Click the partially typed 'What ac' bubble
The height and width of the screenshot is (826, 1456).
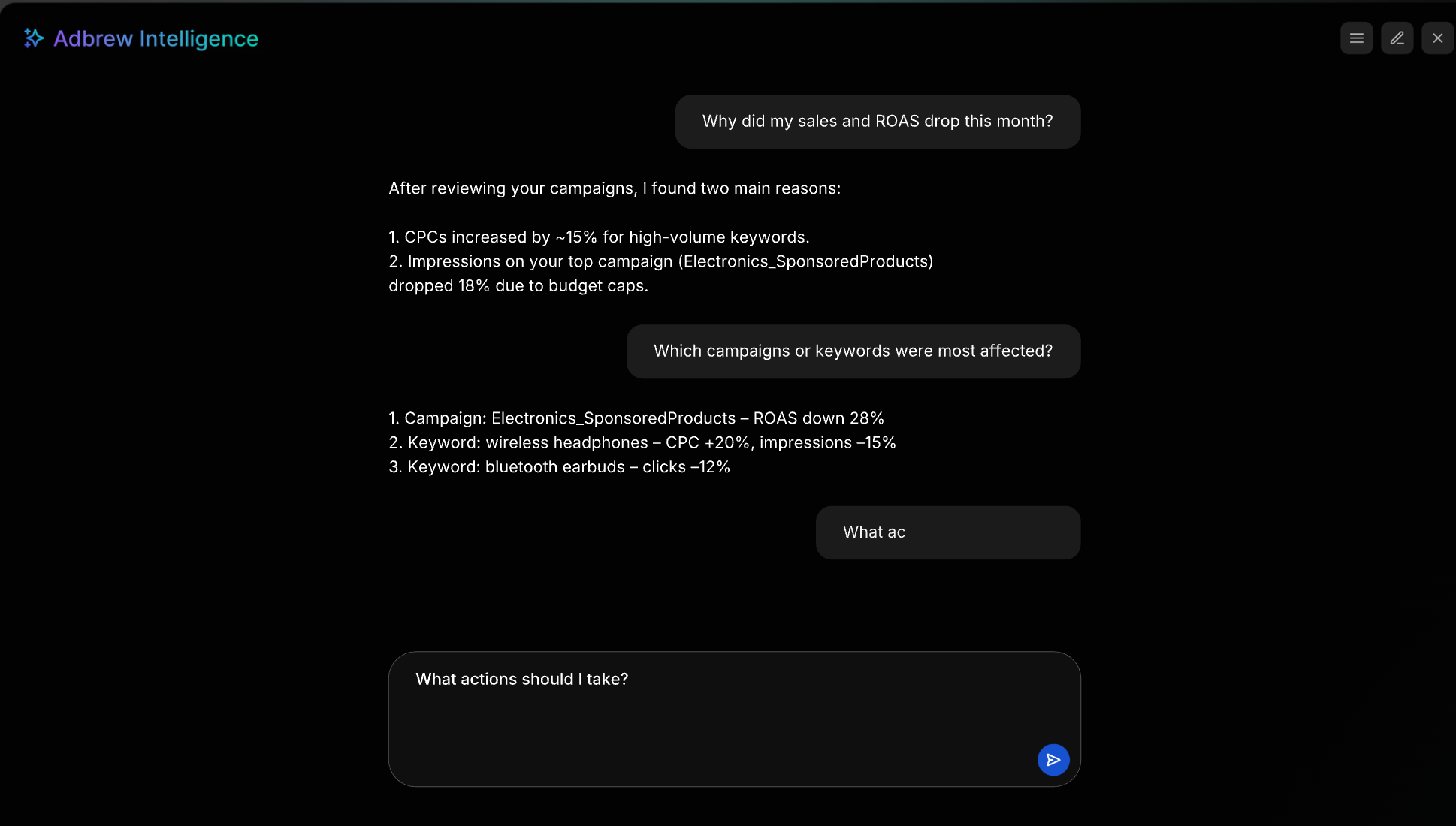pos(947,532)
